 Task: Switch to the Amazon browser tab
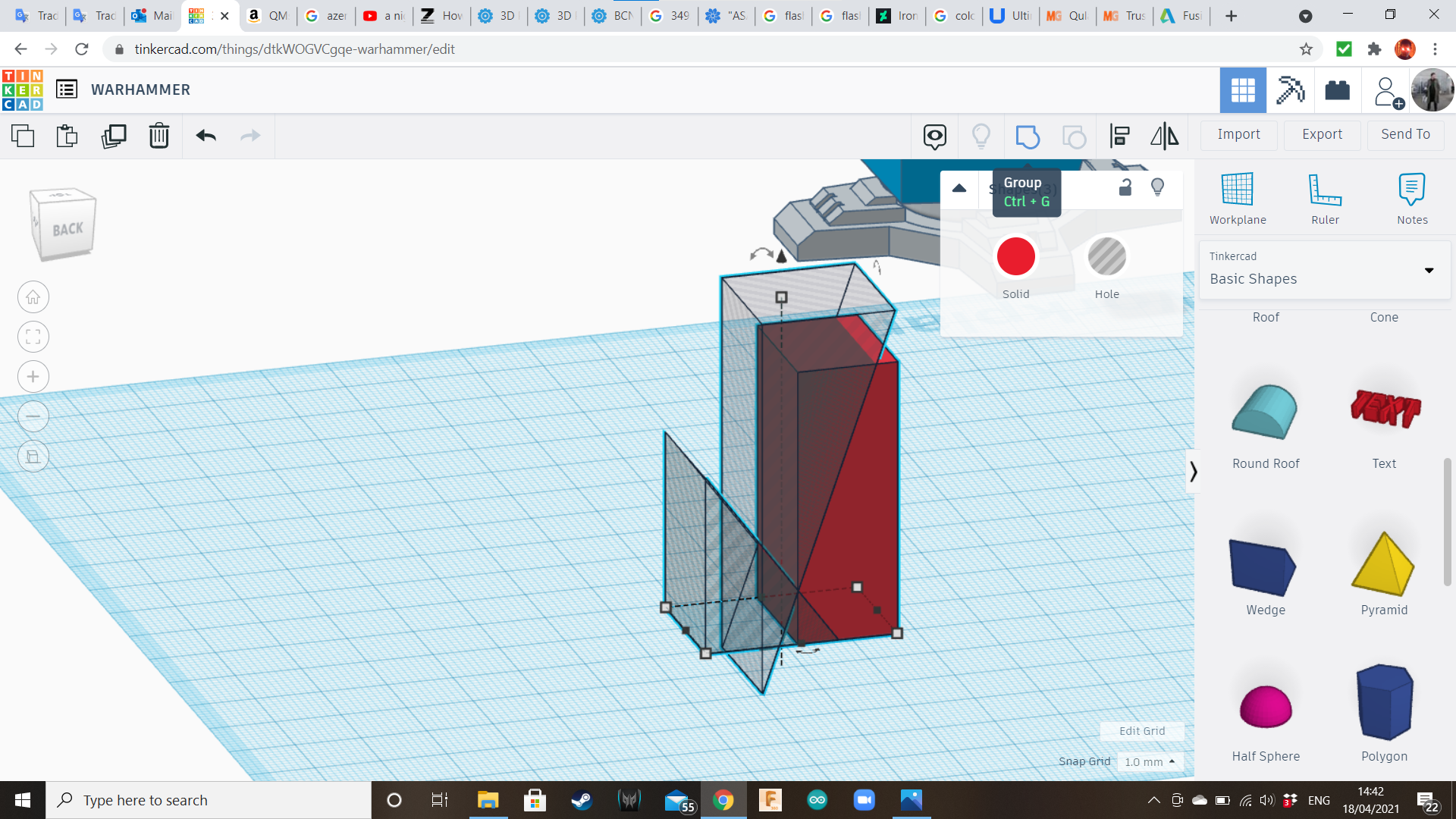pos(268,16)
